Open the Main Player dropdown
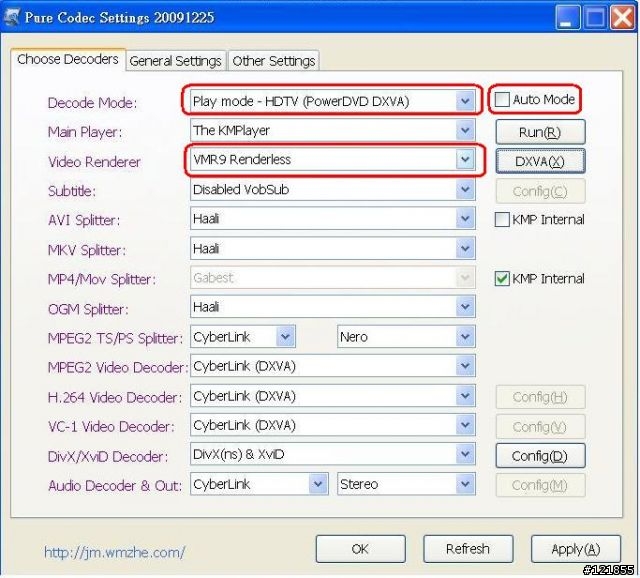The image size is (640, 578). pyautogui.click(x=465, y=130)
